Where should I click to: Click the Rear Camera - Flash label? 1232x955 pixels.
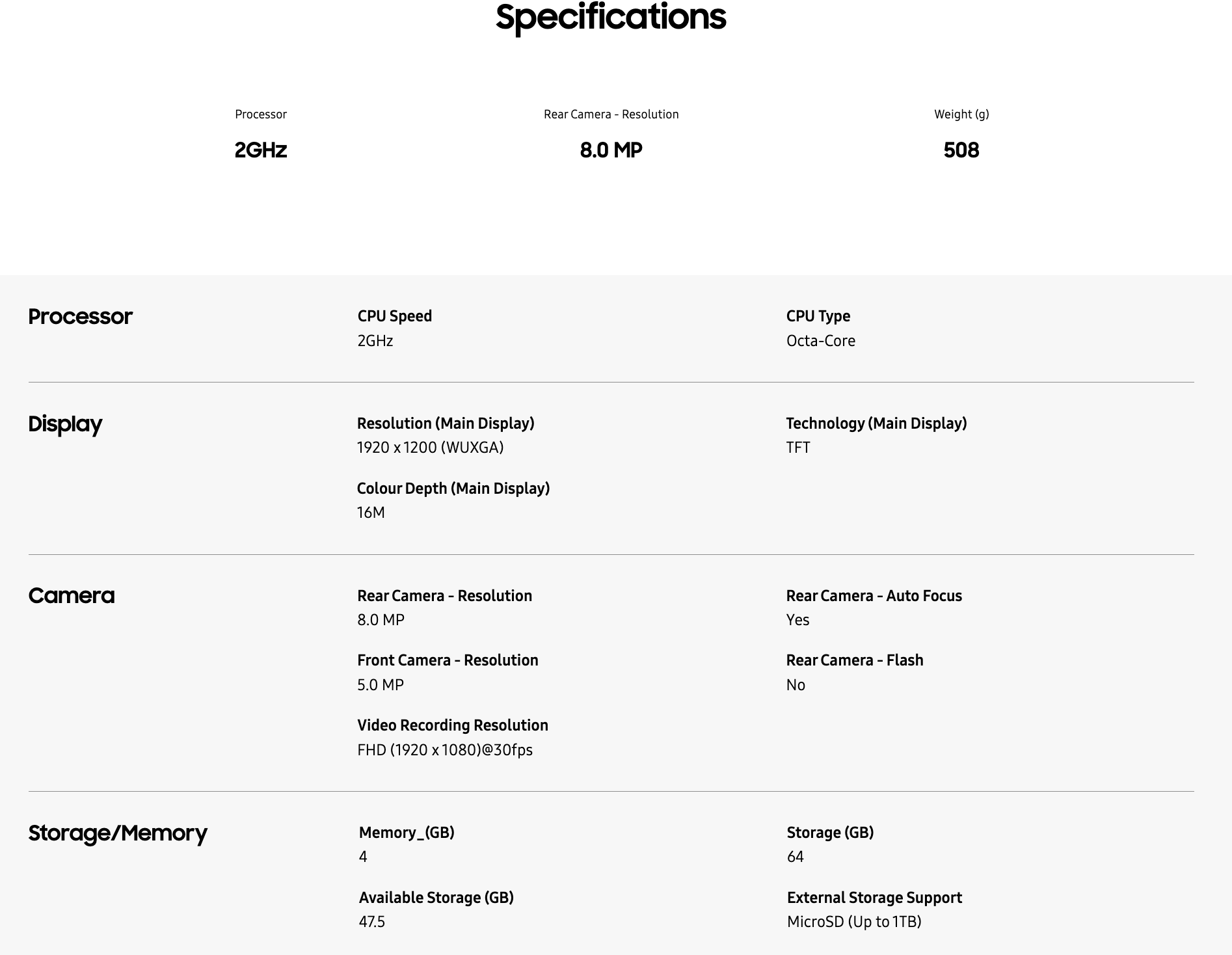pos(854,660)
